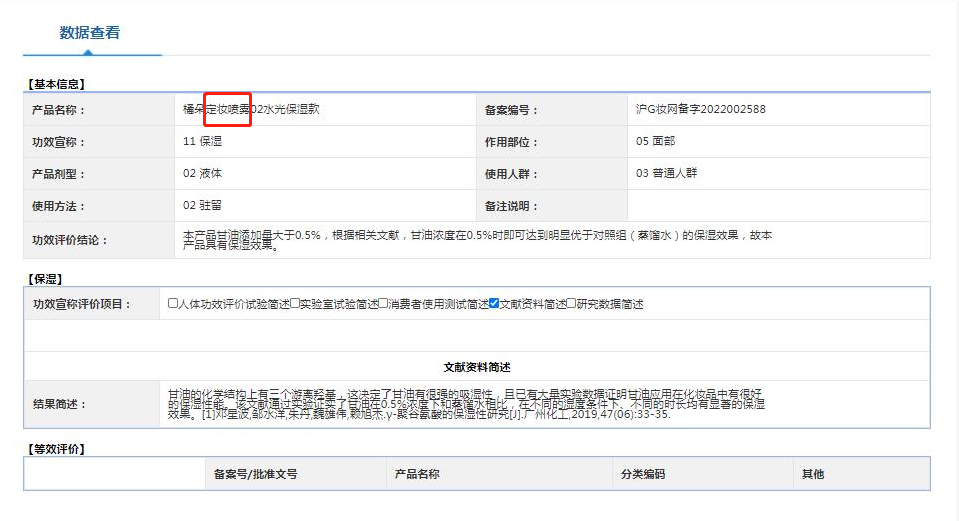Check 人体功效评价试验简述 checkbox

(x=172, y=303)
